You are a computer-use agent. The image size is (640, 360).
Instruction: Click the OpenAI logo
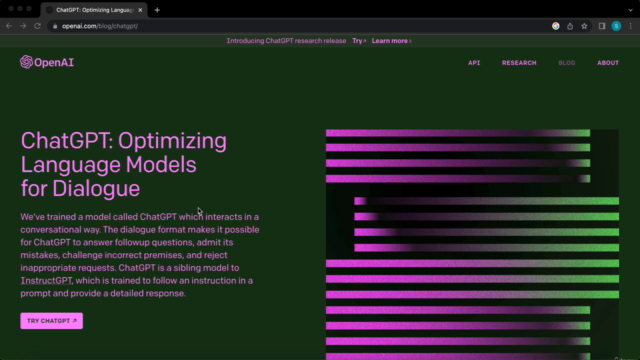tap(47, 62)
